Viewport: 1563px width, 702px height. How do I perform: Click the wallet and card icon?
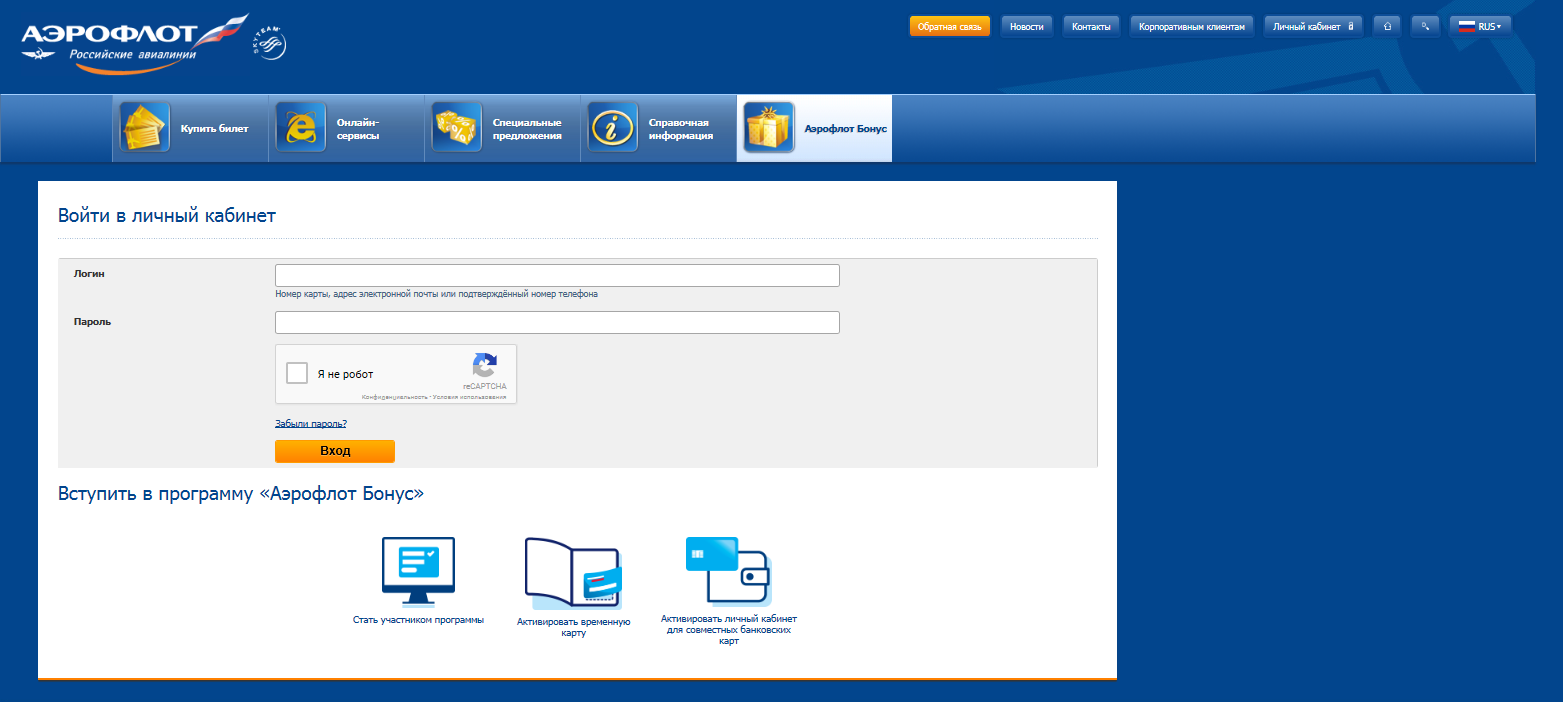pos(727,571)
